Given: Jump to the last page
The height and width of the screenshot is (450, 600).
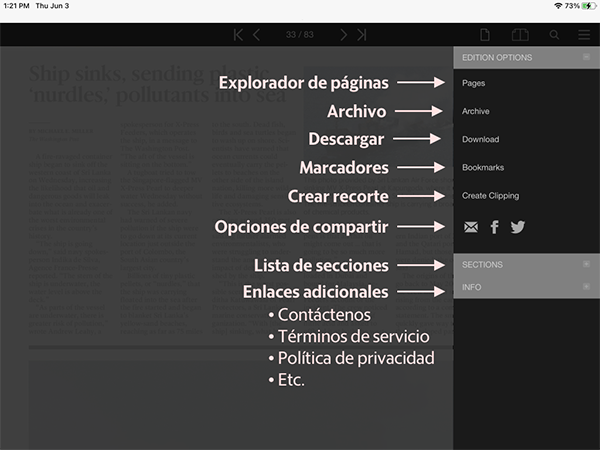Looking at the screenshot, I should click(362, 35).
